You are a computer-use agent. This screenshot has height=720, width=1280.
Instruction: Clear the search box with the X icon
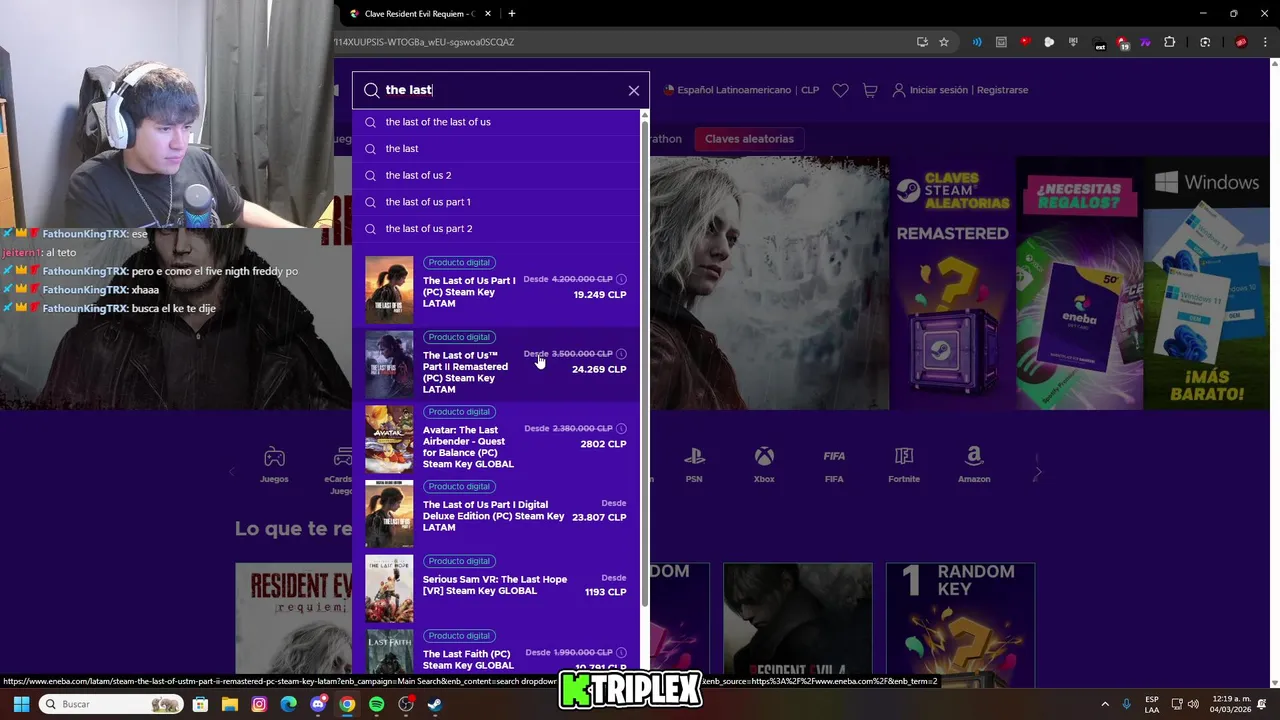[x=633, y=90]
